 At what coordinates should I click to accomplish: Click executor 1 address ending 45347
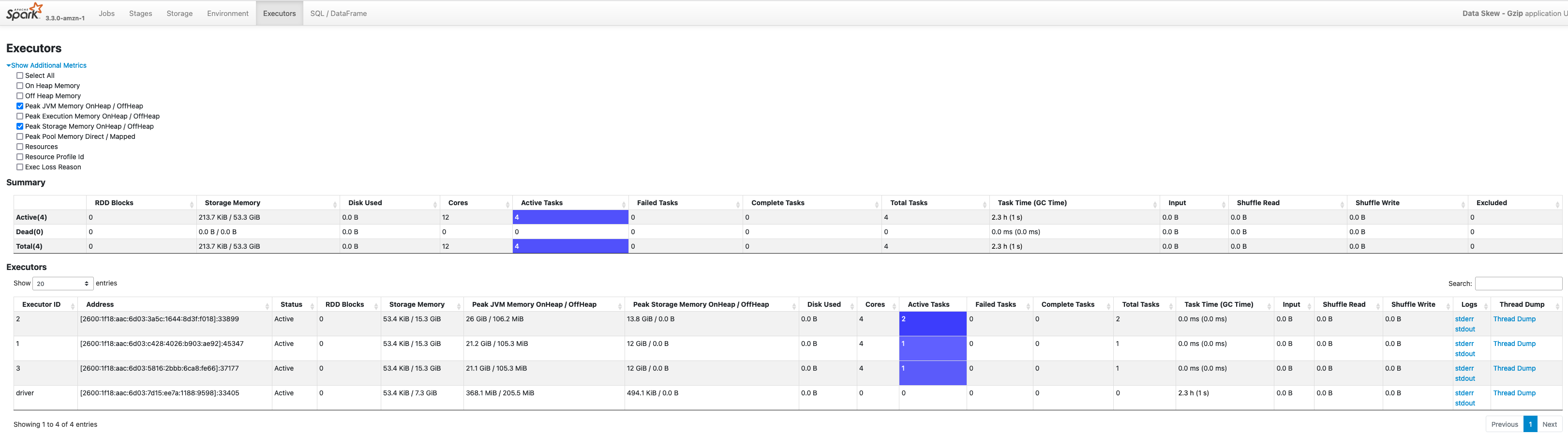(162, 344)
